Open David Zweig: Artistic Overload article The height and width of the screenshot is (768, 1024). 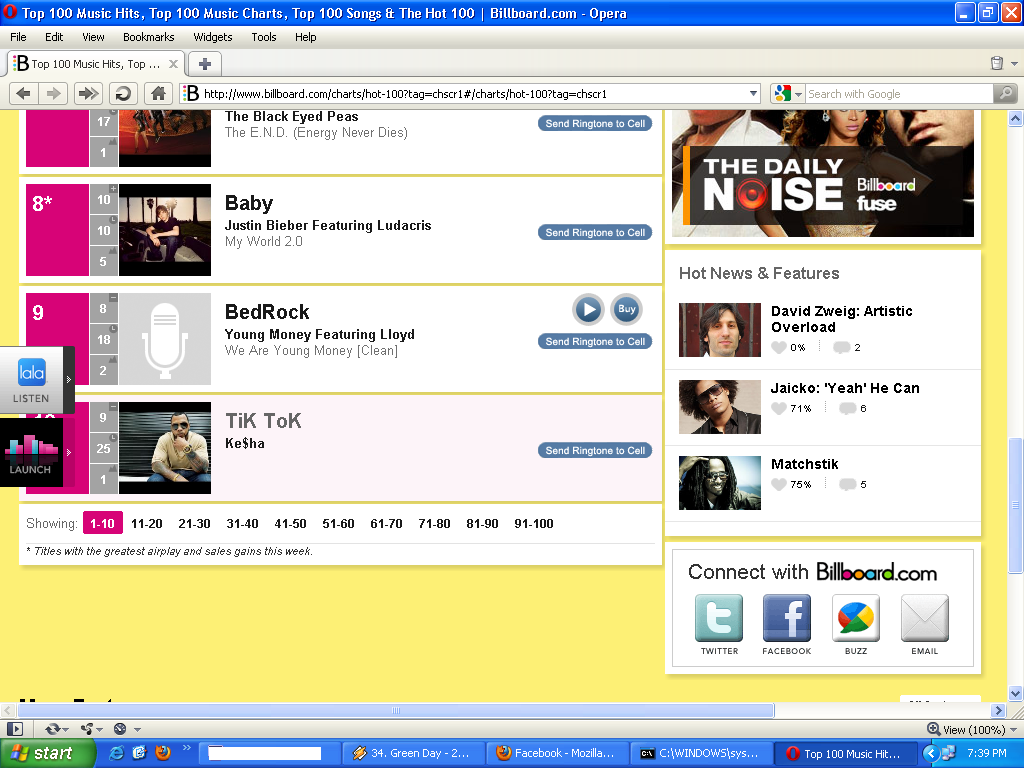(842, 319)
